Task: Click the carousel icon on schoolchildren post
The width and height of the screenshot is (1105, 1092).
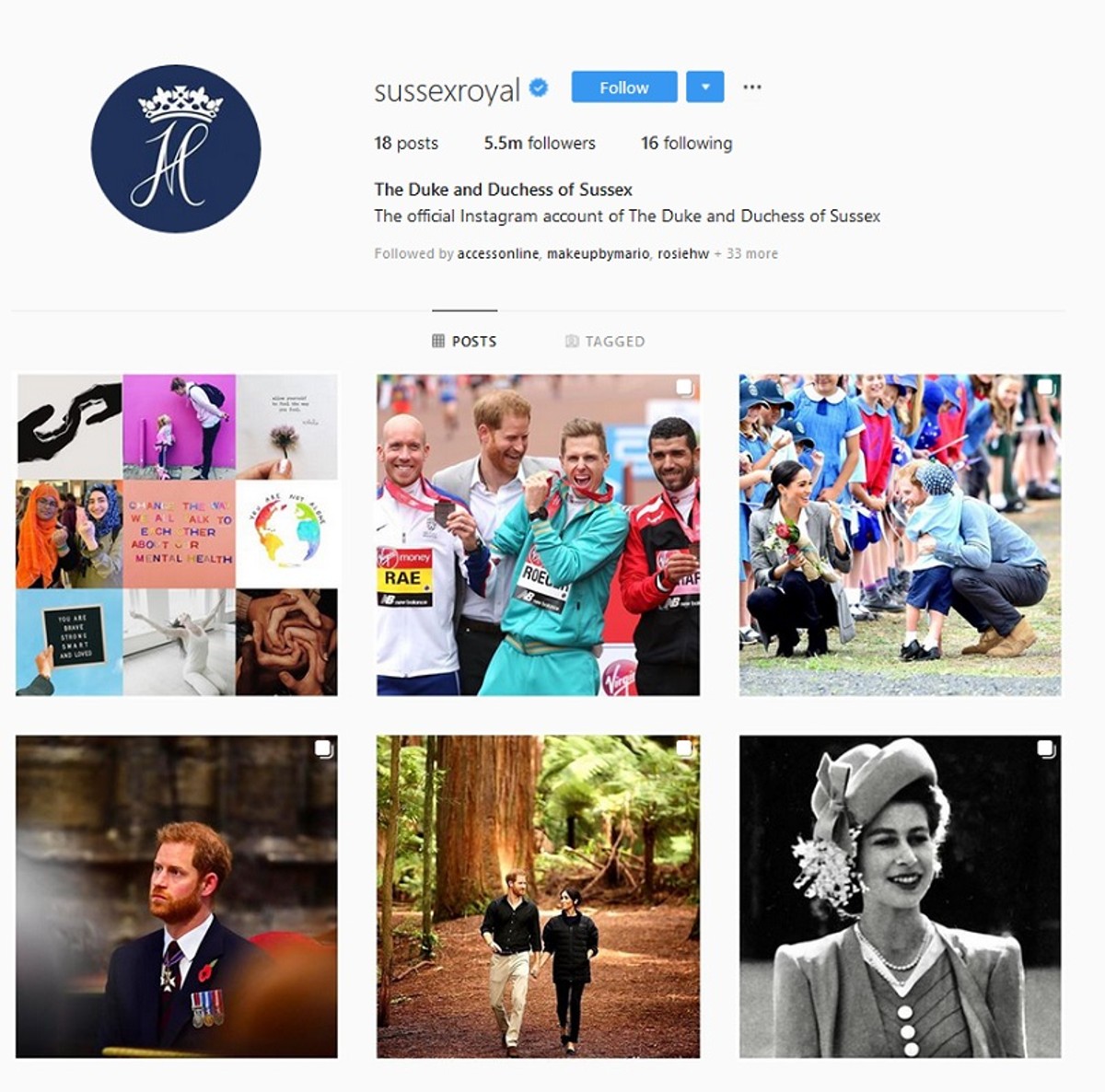Action: coord(1045,388)
